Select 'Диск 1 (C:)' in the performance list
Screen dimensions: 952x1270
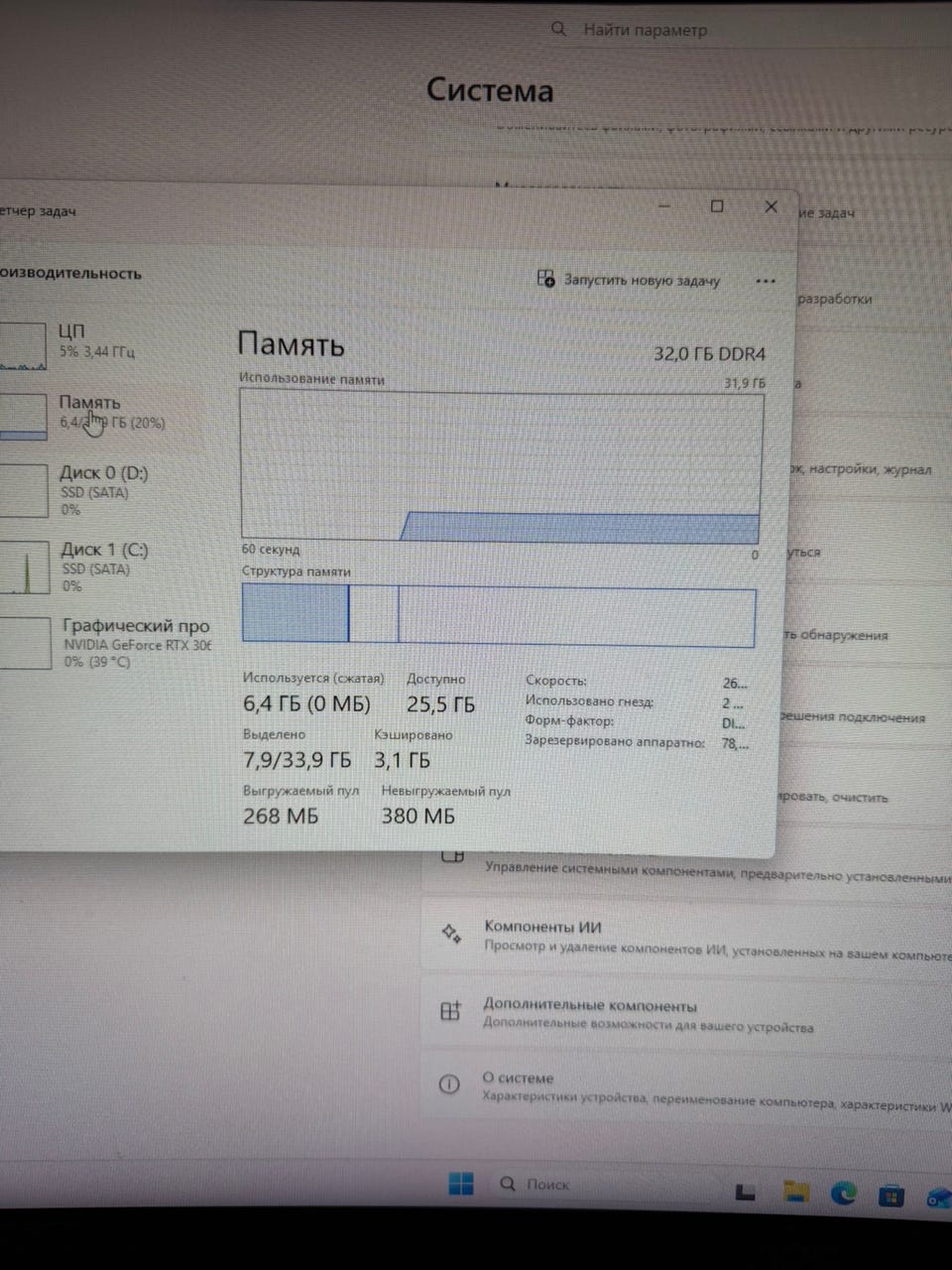click(104, 567)
